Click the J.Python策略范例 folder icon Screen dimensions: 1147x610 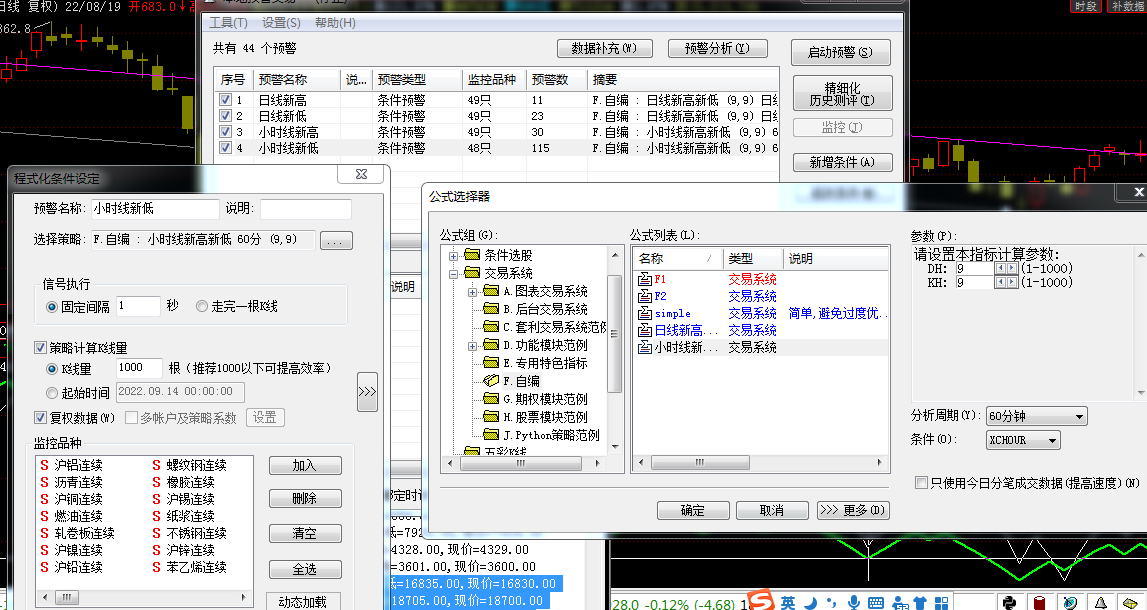point(491,434)
